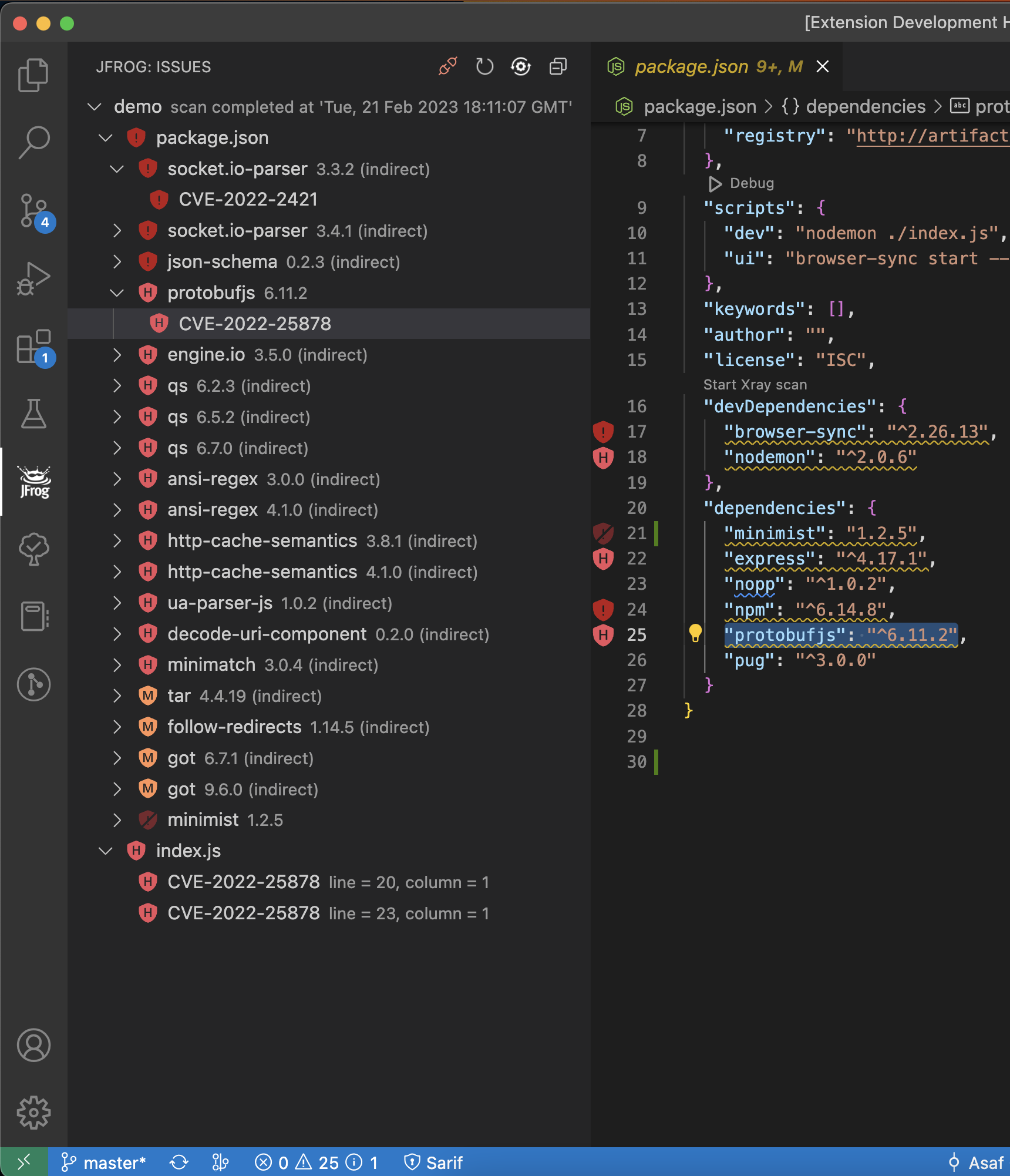This screenshot has width=1010, height=1176.
Task: Open the Explorer view in activity bar
Action: point(33,75)
